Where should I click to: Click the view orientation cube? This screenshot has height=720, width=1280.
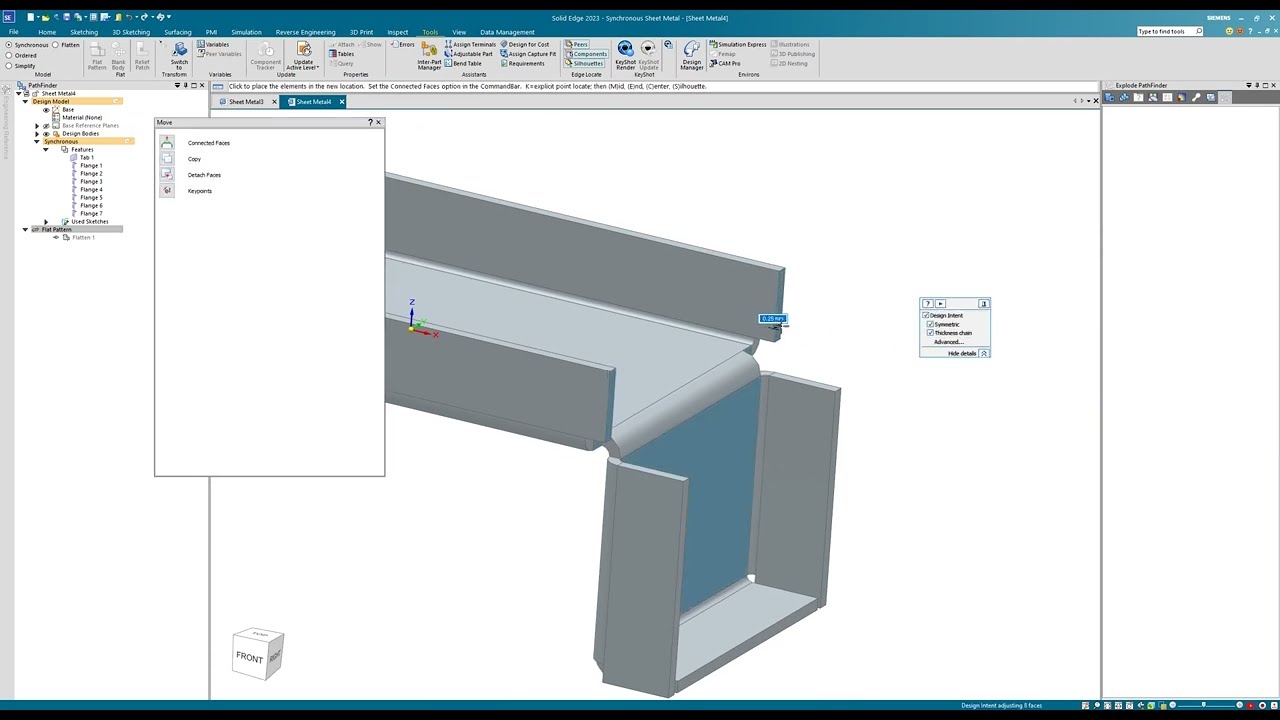point(258,656)
